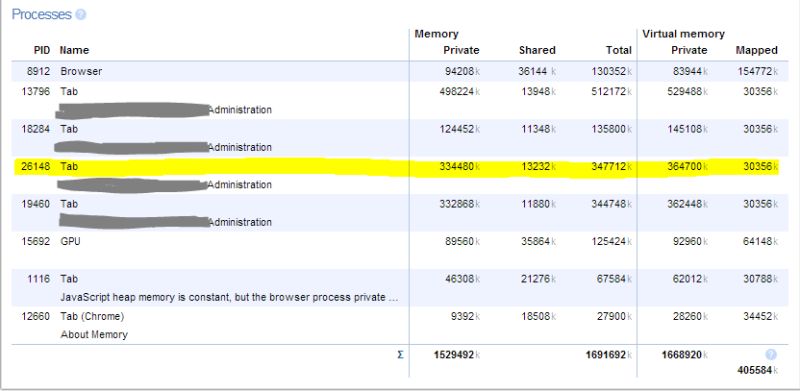Click virtual private value 145108k

tap(688, 129)
